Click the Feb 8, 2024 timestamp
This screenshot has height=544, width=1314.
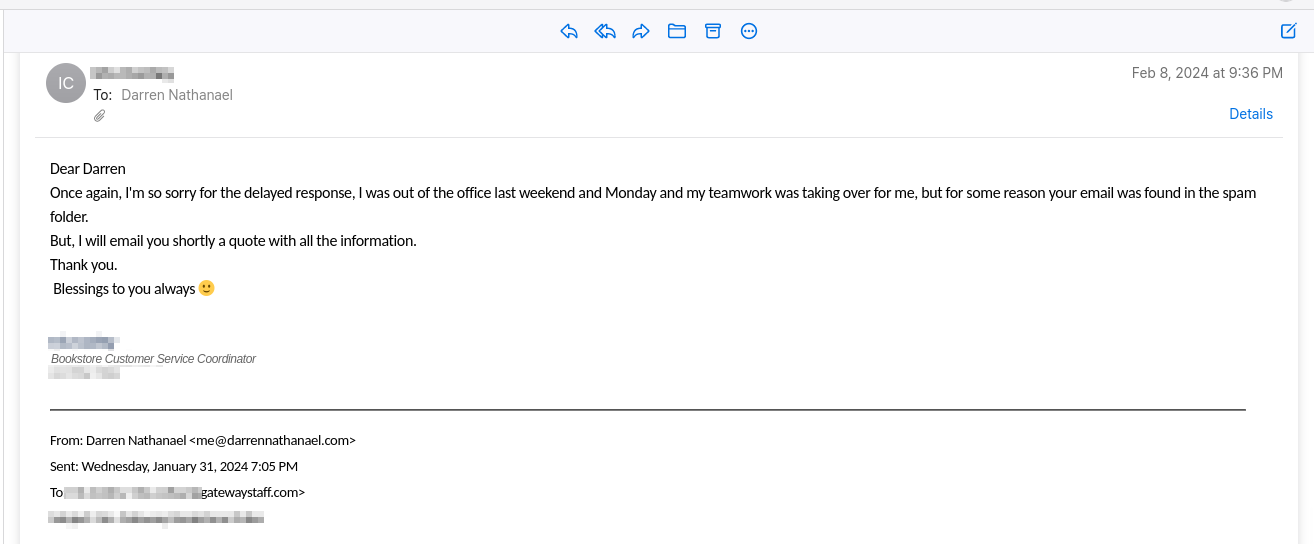point(1207,73)
